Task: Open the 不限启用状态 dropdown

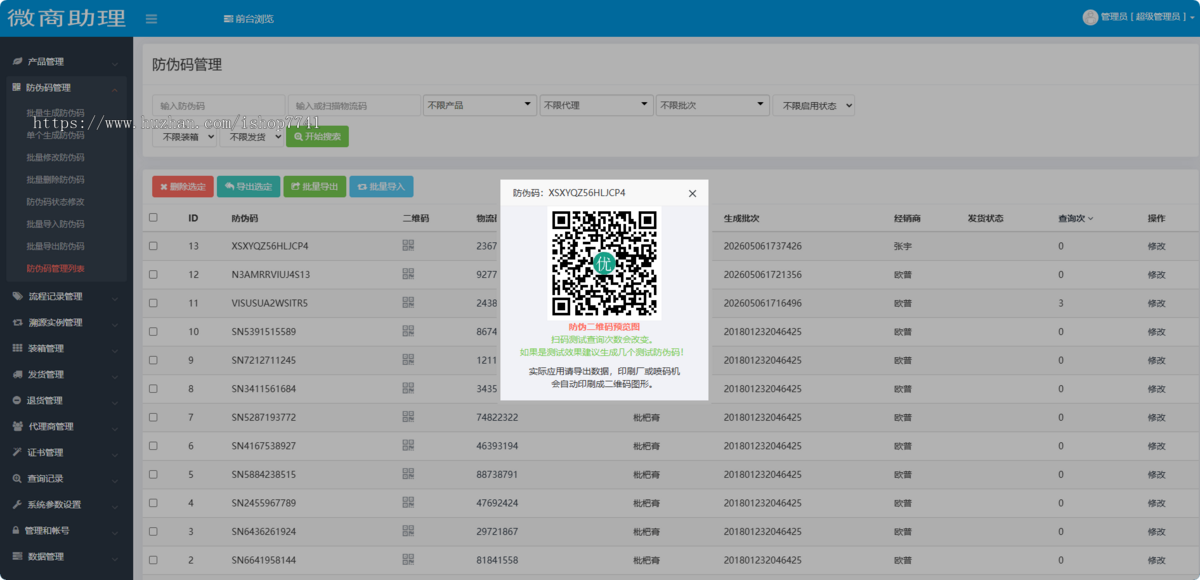Action: [x=814, y=105]
